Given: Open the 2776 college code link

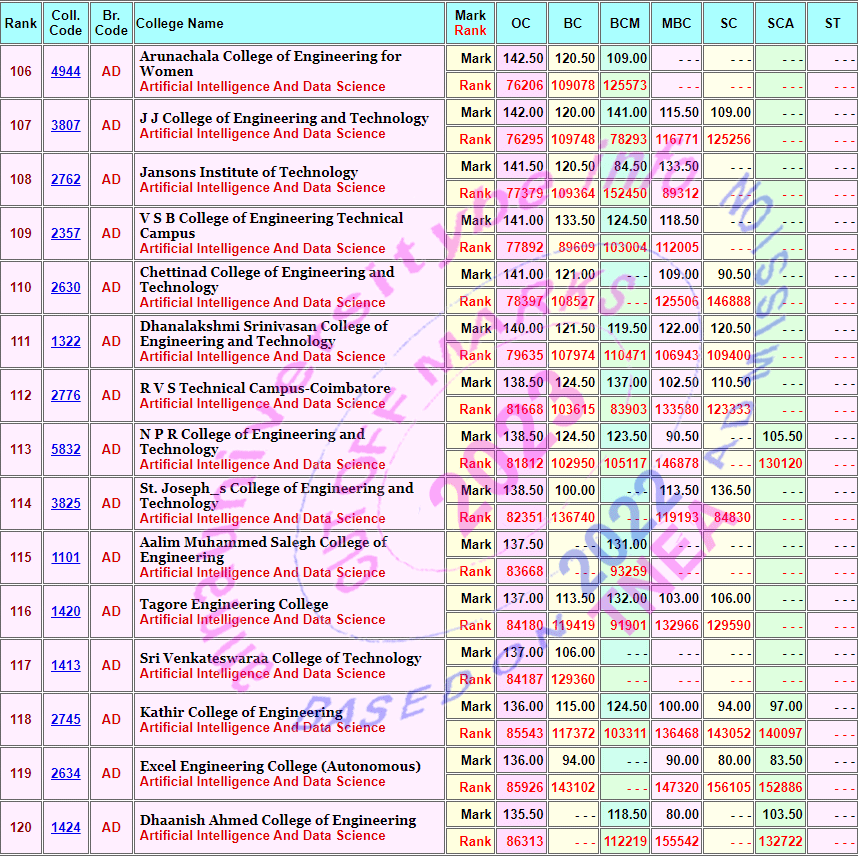Looking at the screenshot, I should tap(66, 396).
